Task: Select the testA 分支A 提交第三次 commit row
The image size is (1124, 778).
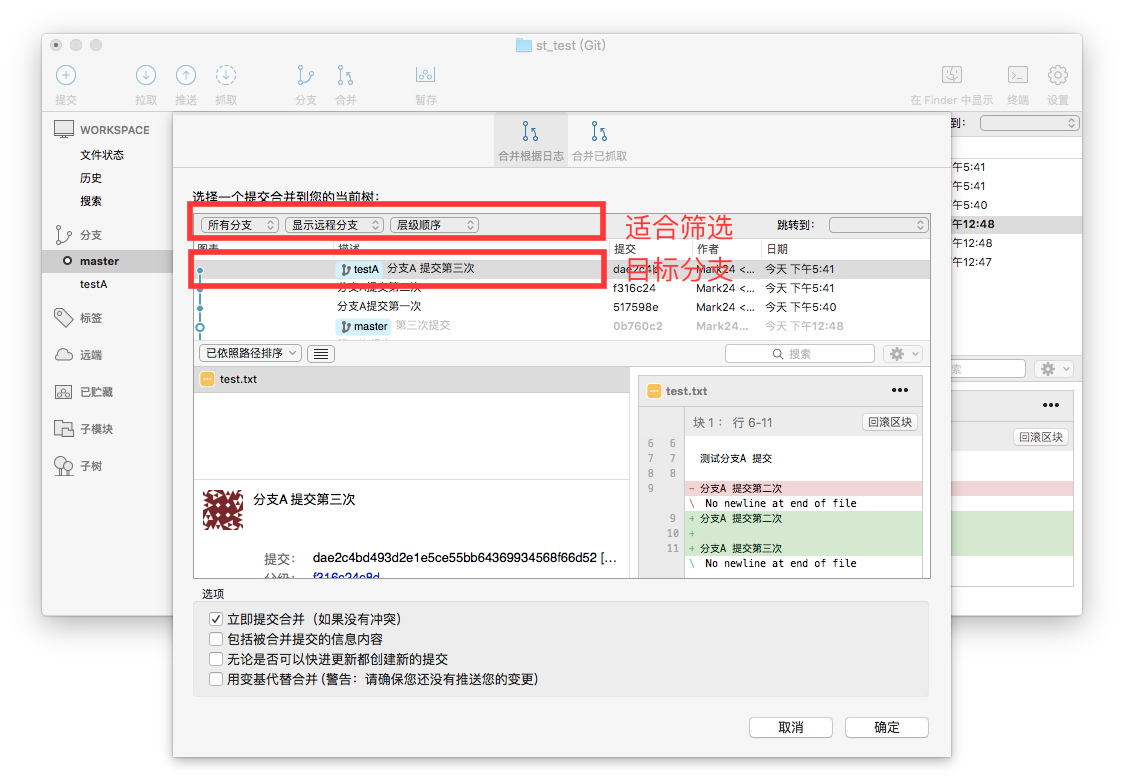Action: click(x=562, y=269)
